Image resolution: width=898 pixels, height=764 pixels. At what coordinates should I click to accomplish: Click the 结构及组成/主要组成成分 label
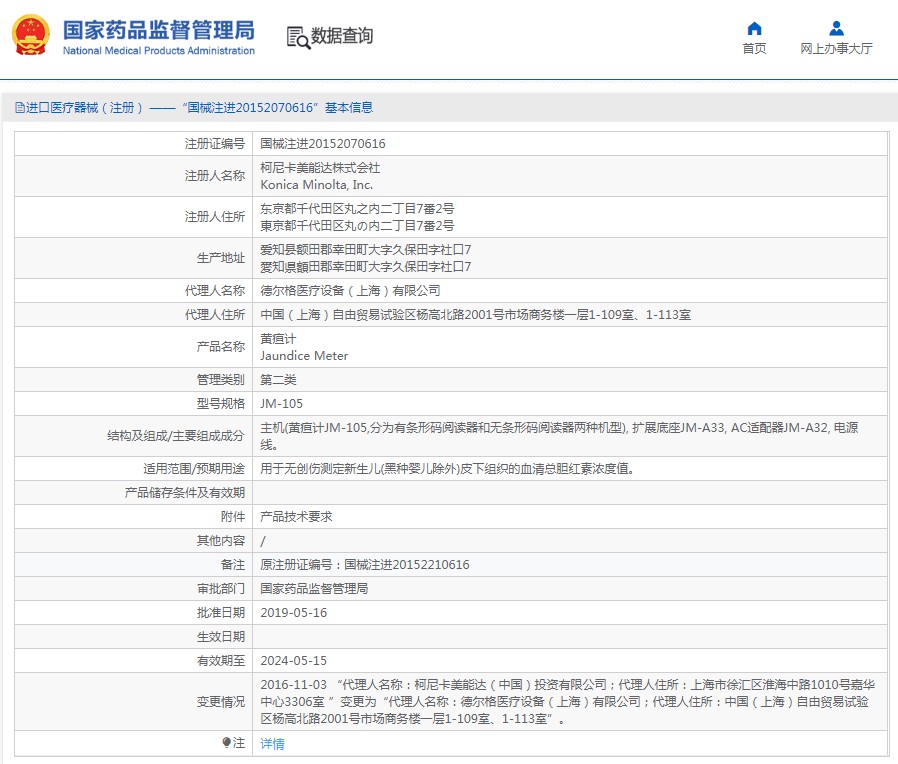pos(176,436)
